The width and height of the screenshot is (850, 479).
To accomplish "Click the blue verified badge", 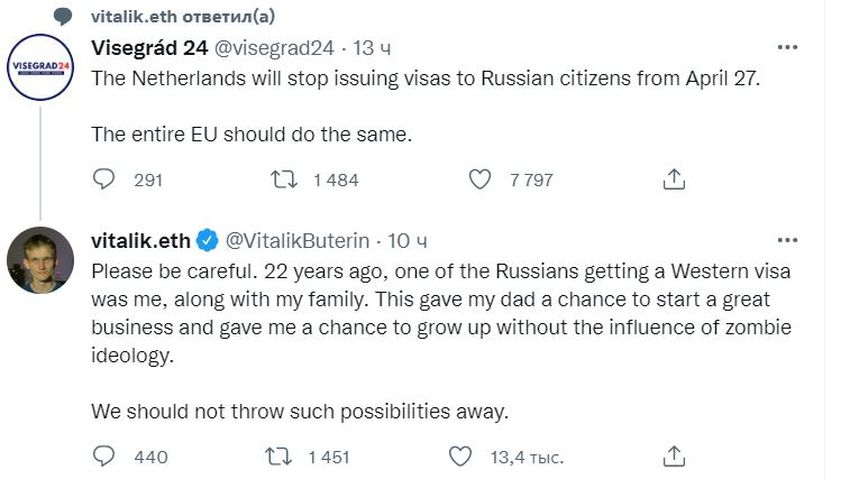I will click(x=207, y=240).
